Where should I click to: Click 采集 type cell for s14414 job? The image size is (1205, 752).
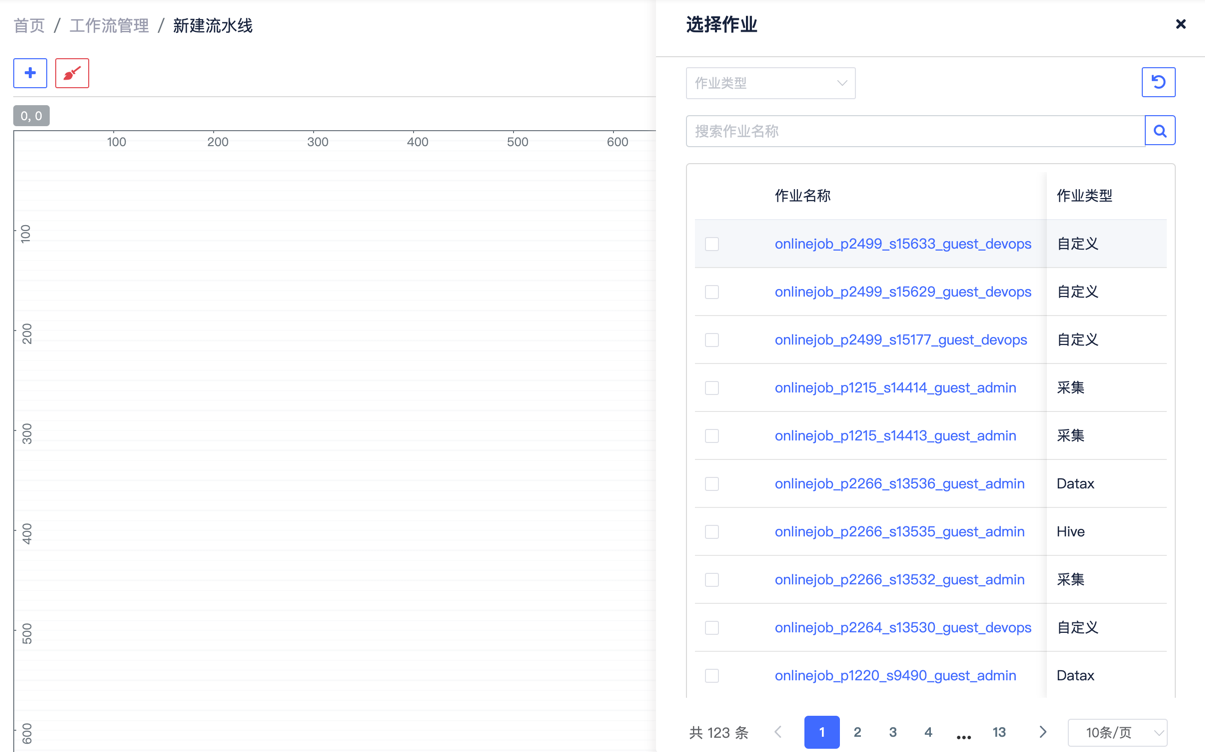tap(1071, 388)
